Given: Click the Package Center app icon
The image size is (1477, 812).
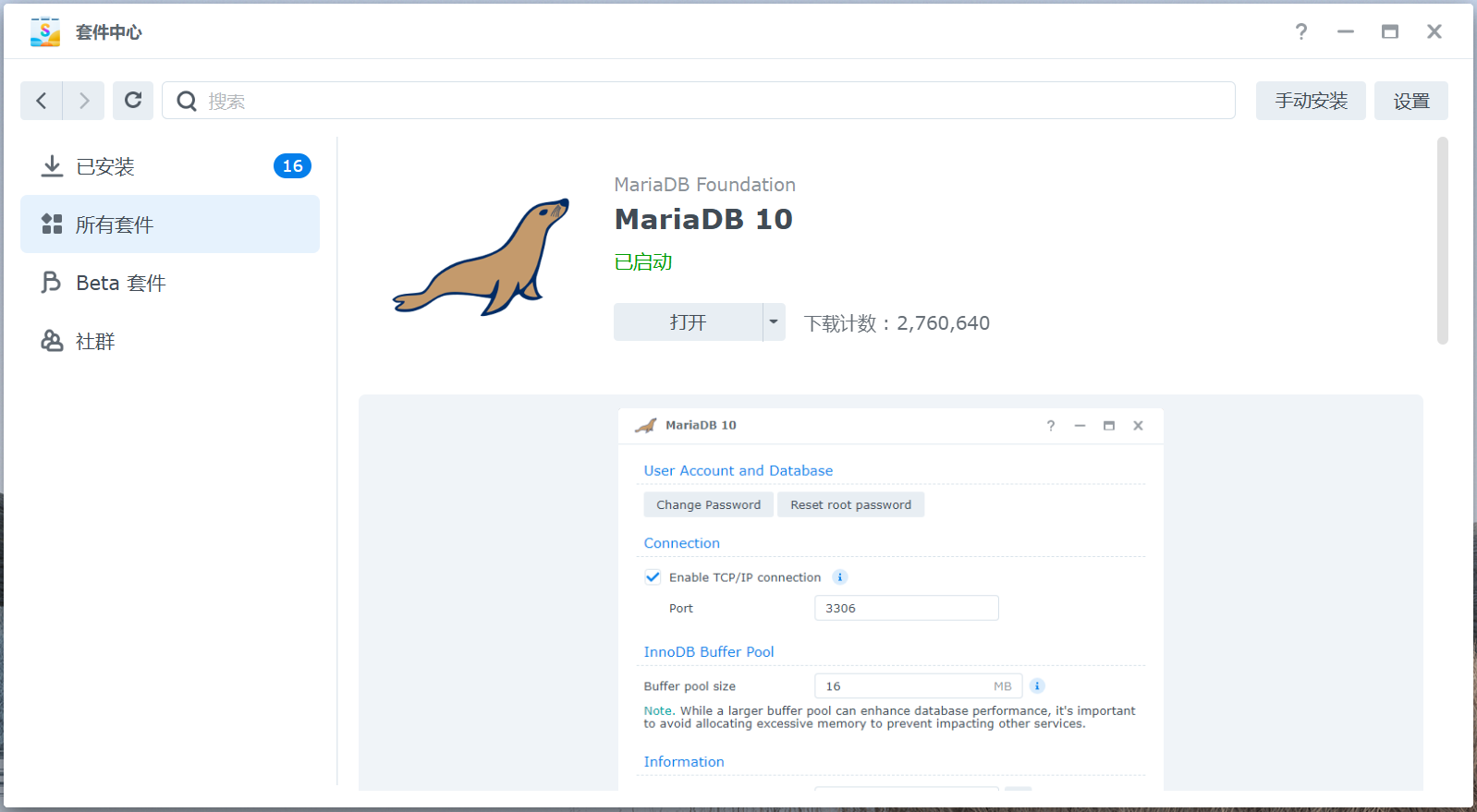Looking at the screenshot, I should pos(45,31).
